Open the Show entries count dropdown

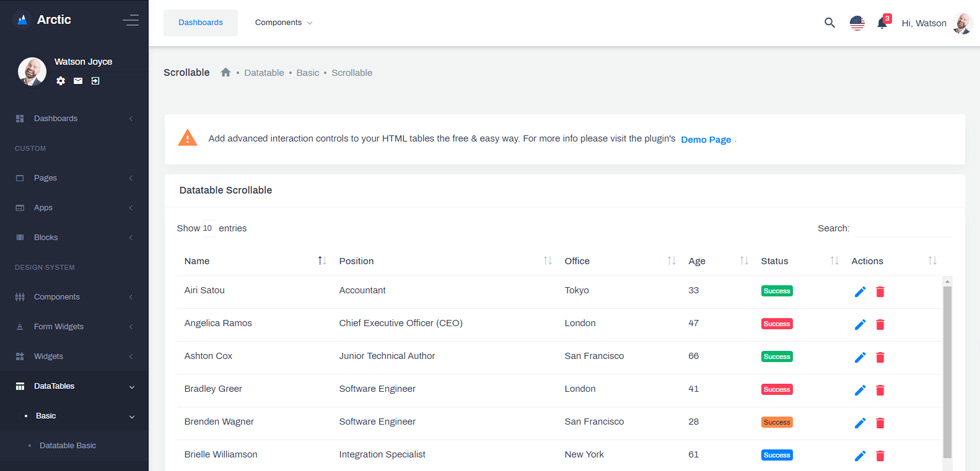click(x=208, y=229)
